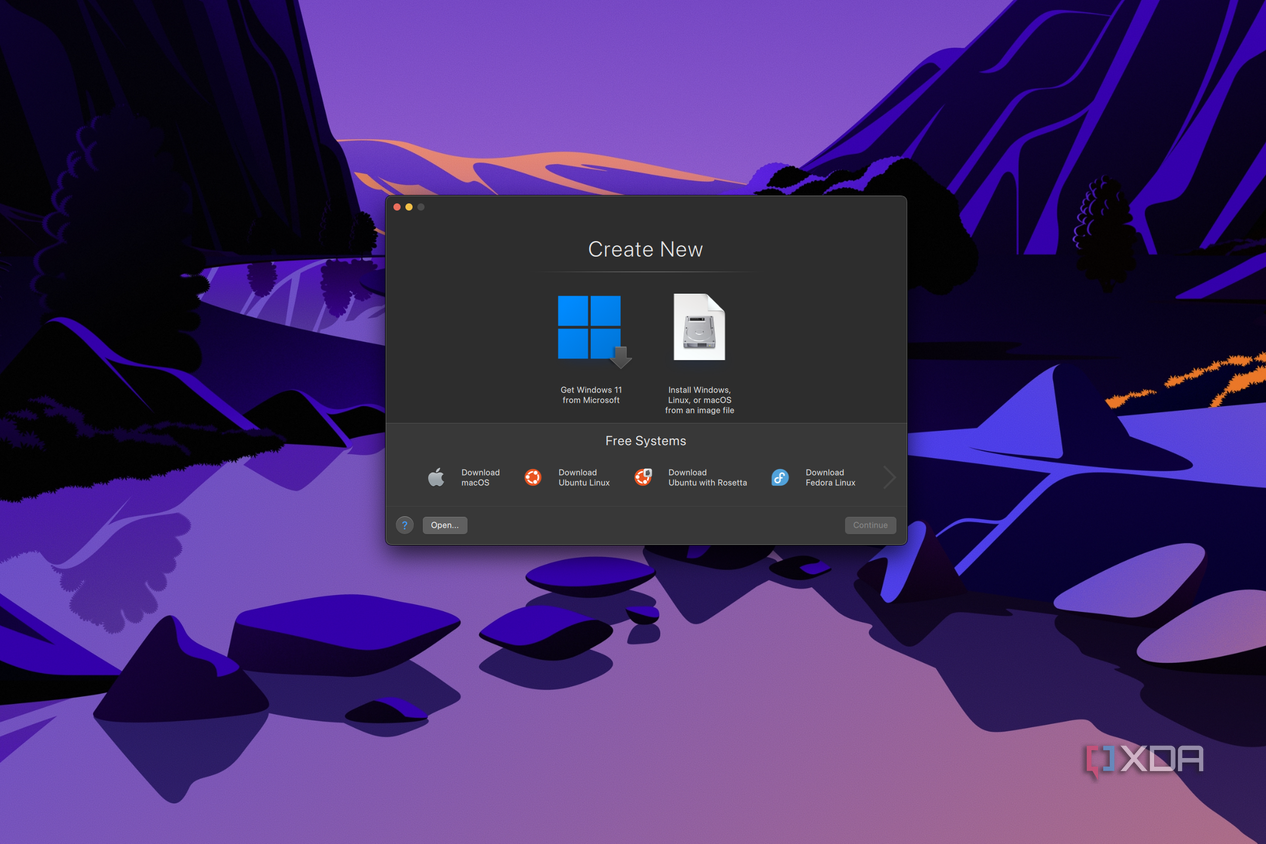This screenshot has width=1266, height=844.
Task: Close the Create New window
Action: pyautogui.click(x=397, y=207)
